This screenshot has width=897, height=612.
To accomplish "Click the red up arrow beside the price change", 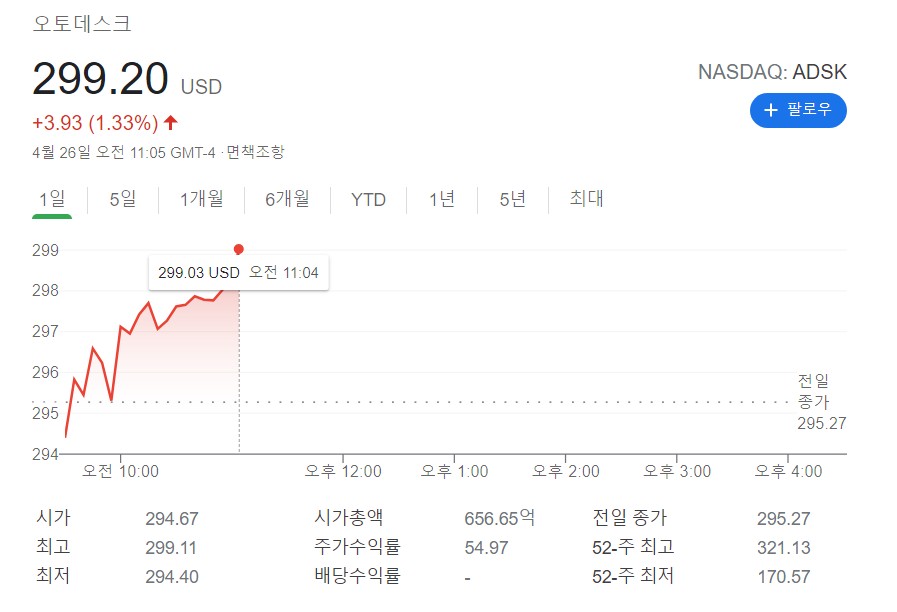I will (171, 123).
